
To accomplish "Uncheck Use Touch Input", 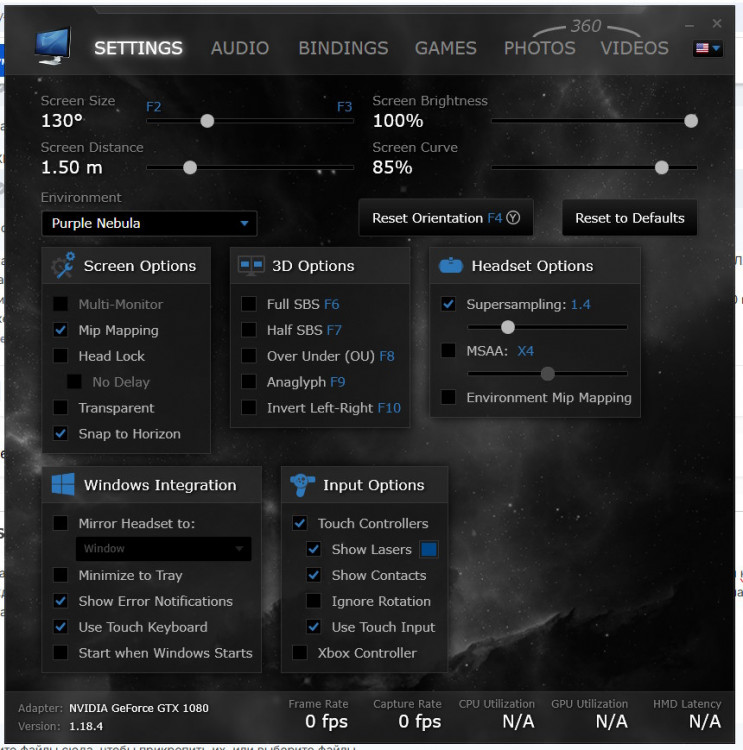I will [x=313, y=627].
